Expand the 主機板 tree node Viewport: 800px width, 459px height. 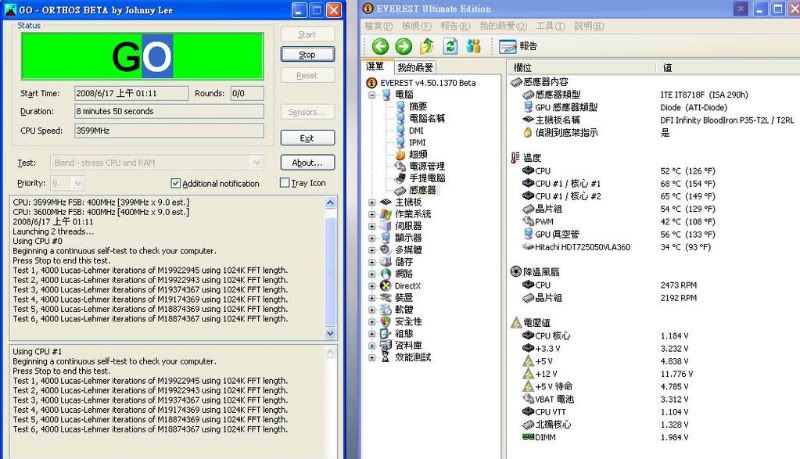[x=372, y=202]
